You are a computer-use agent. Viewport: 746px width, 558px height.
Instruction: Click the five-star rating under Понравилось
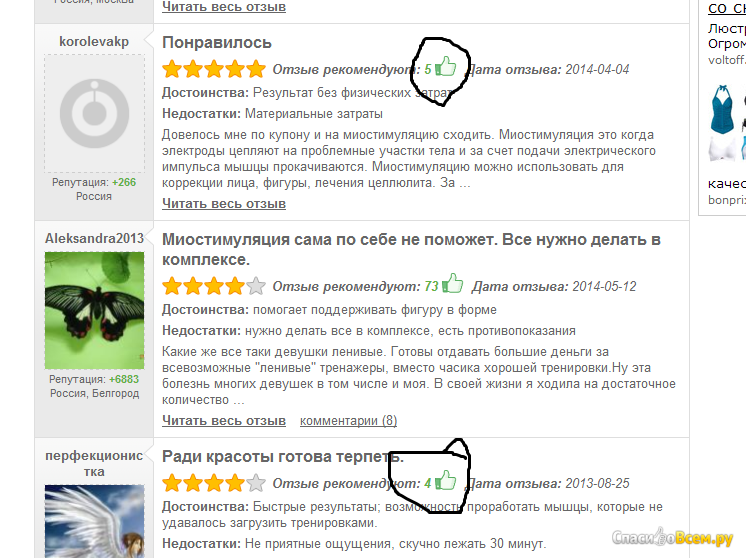click(x=214, y=69)
